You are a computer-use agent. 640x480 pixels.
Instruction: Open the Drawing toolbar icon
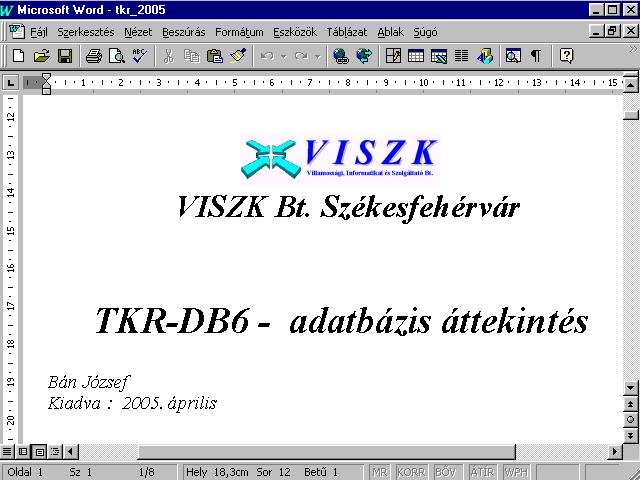[485, 56]
